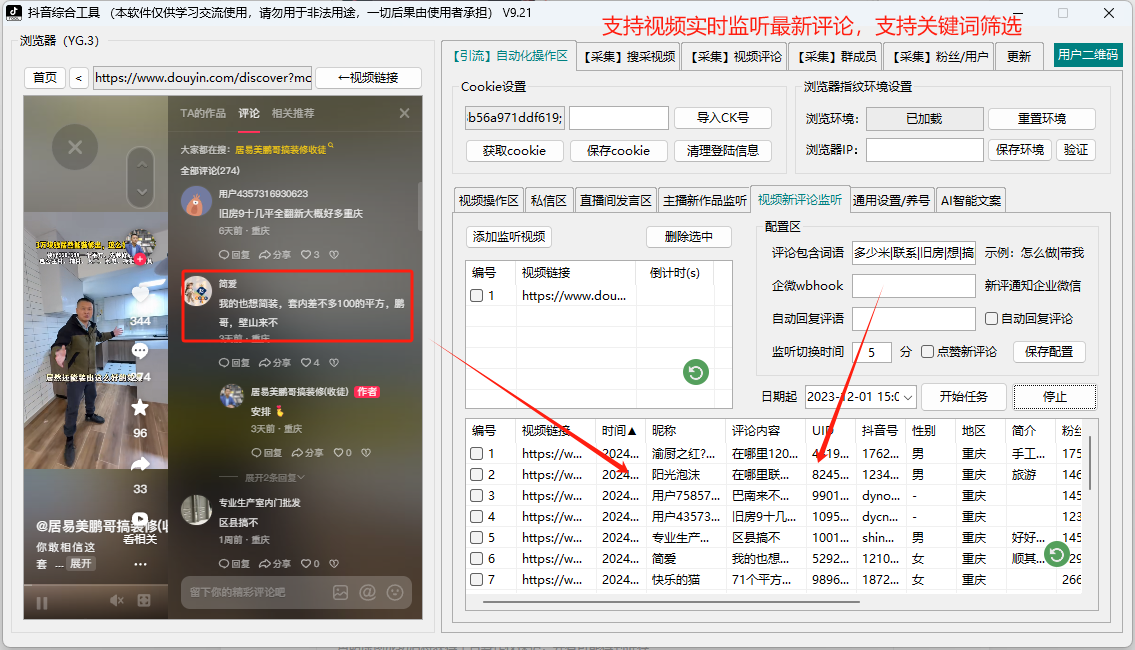Viewport: 1135px width, 650px height.
Task: Click the browser URL address field
Action: click(200, 77)
